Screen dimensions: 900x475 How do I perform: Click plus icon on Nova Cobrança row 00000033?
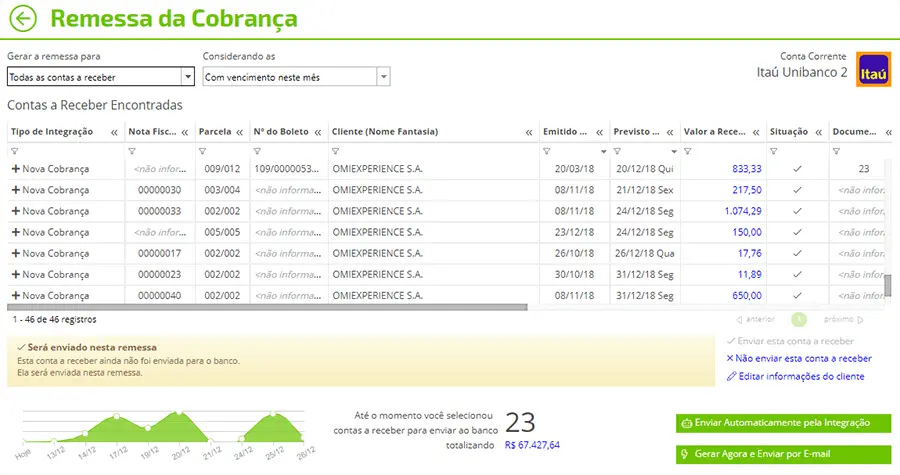pos(15,211)
